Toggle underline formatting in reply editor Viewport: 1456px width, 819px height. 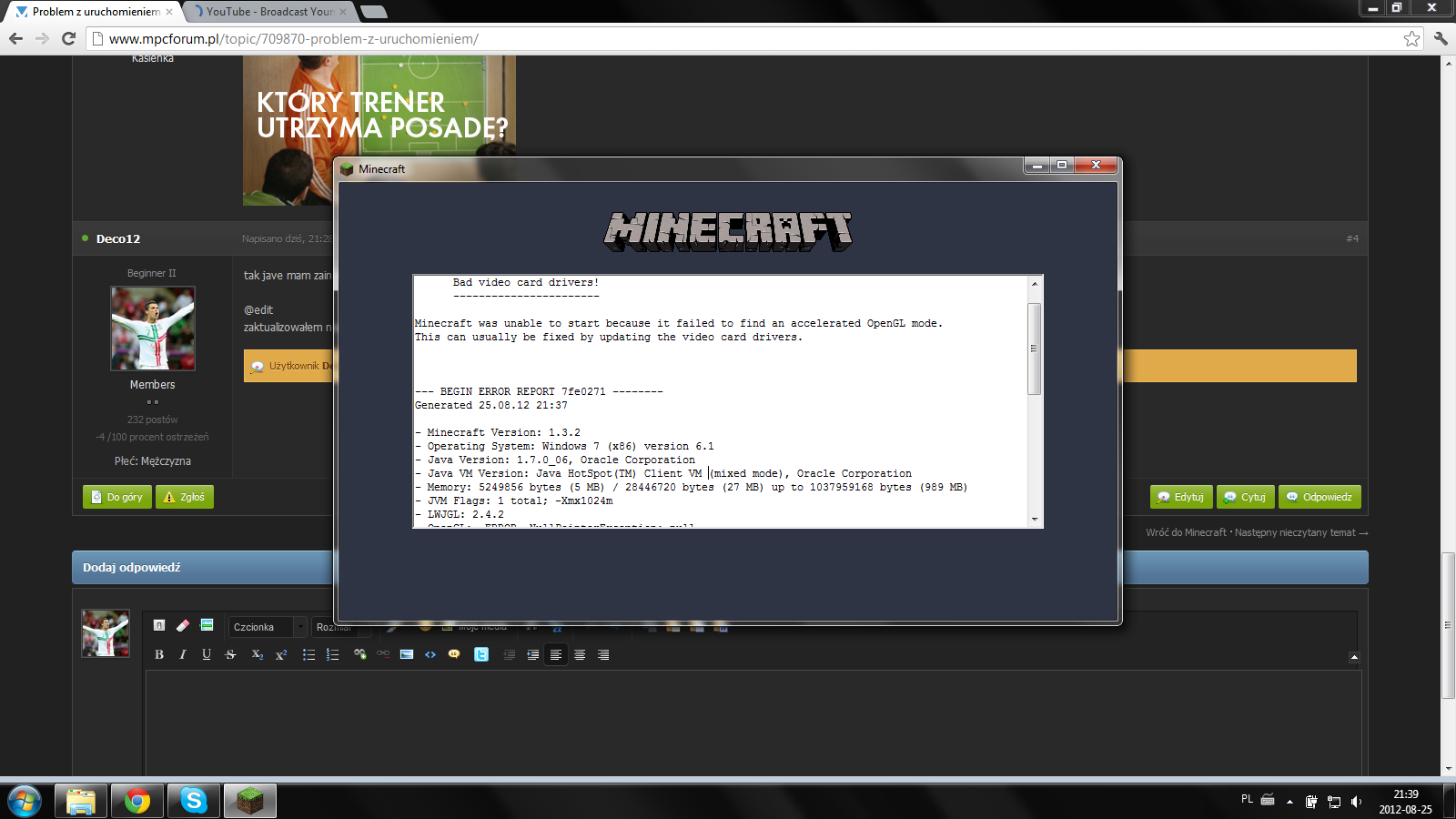207,654
